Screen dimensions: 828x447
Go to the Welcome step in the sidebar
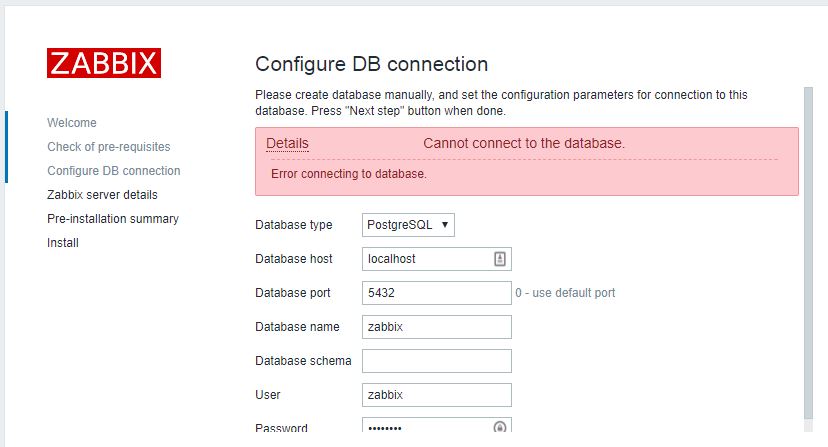click(72, 123)
